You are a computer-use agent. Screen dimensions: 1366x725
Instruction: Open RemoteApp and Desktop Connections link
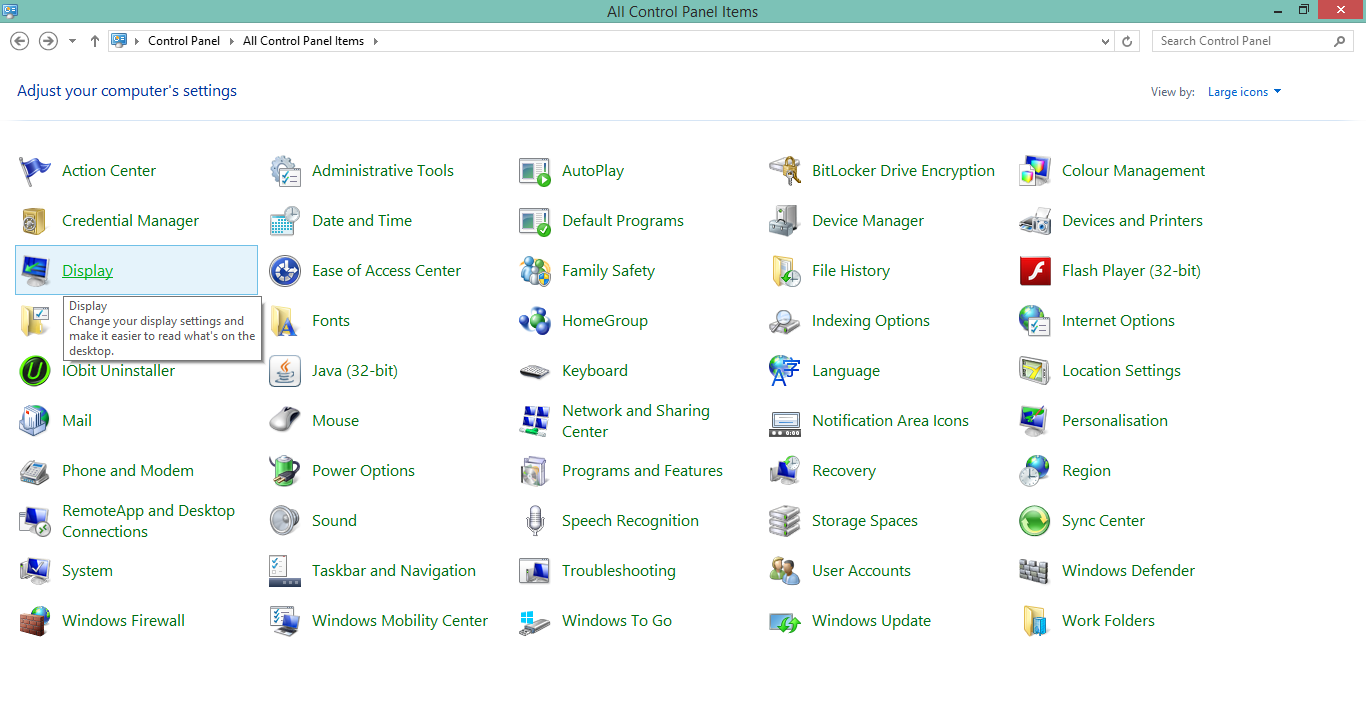click(x=148, y=521)
